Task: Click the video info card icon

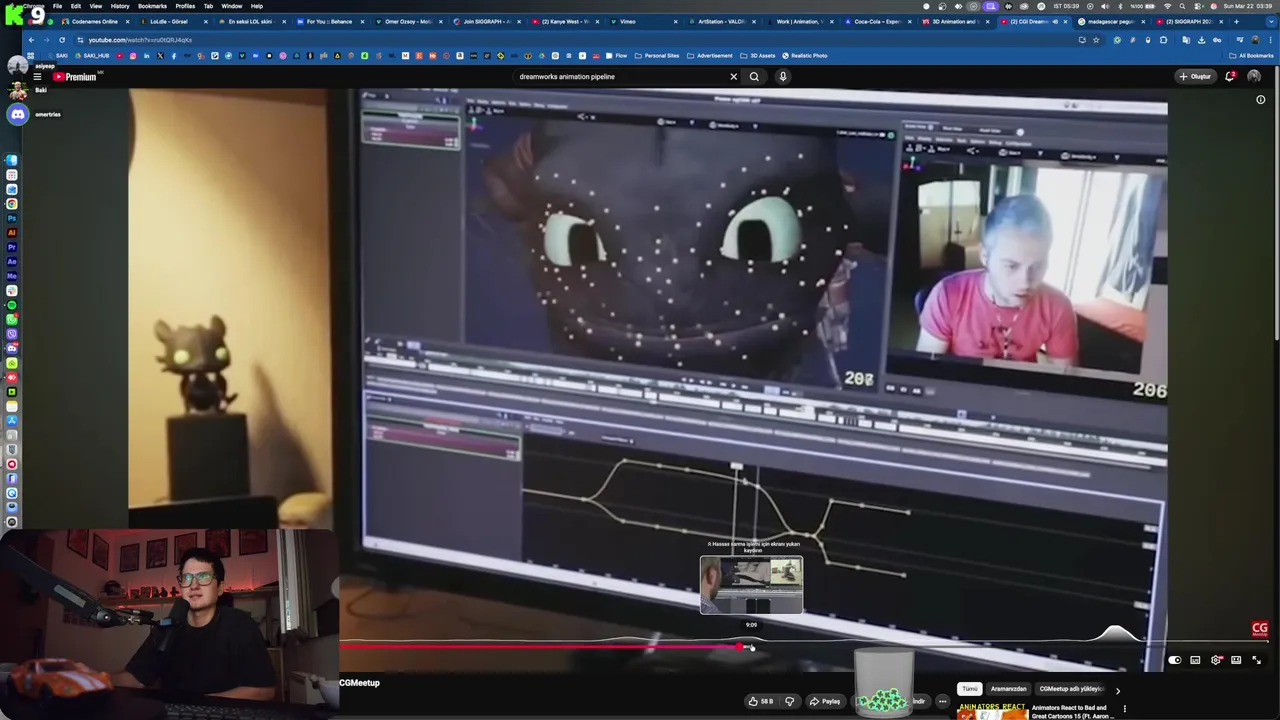Action: tap(1260, 100)
